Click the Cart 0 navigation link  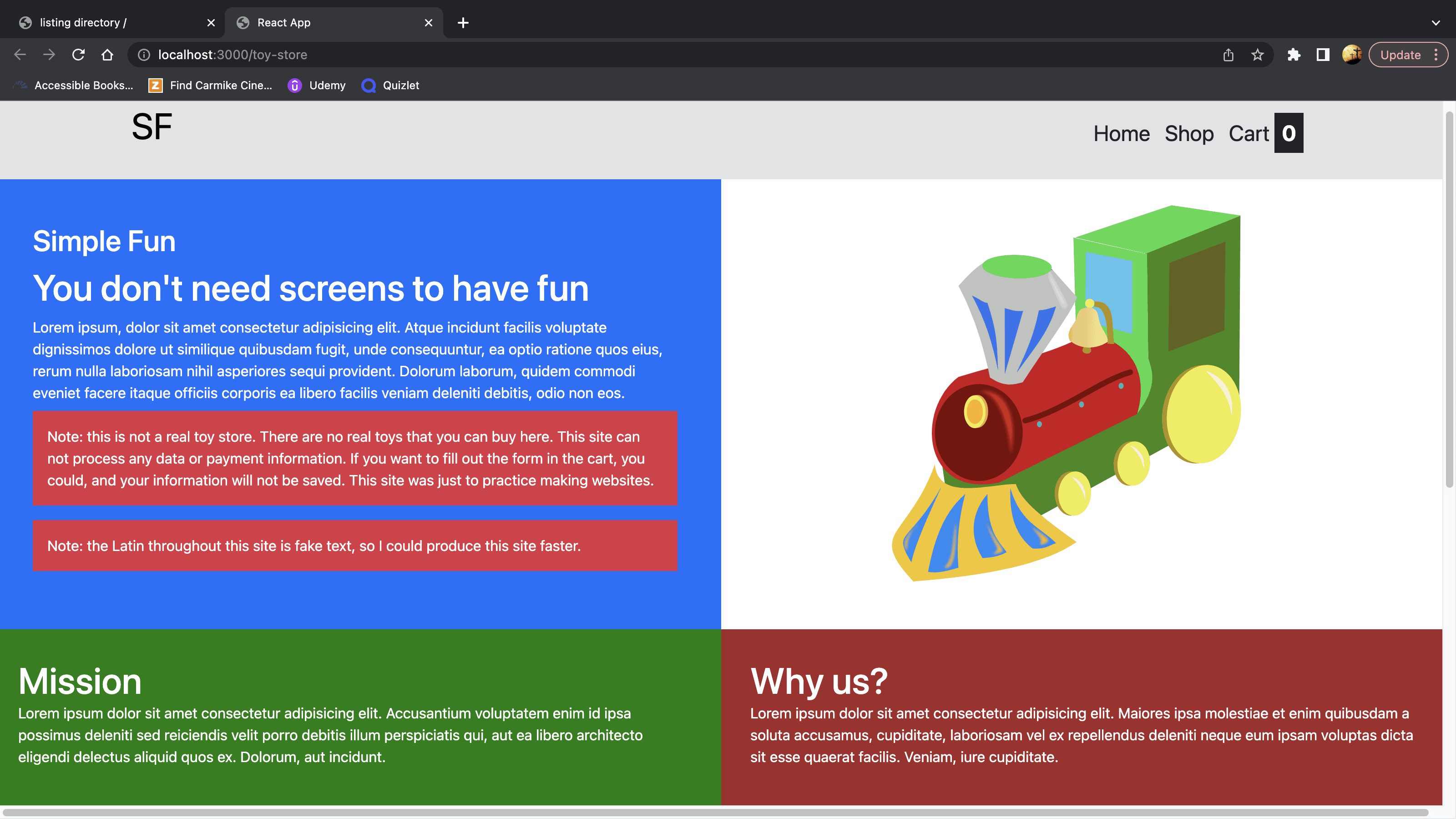(x=1265, y=133)
